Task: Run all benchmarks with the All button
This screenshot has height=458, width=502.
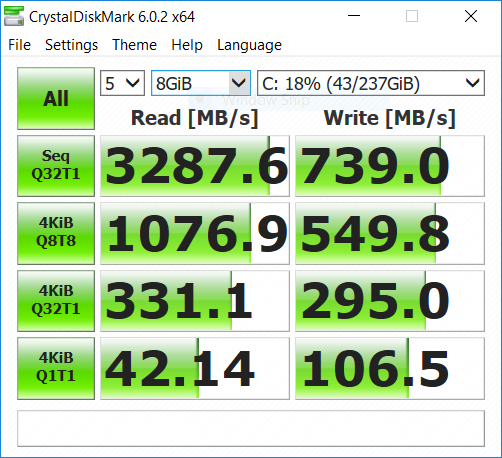Action: 56,98
